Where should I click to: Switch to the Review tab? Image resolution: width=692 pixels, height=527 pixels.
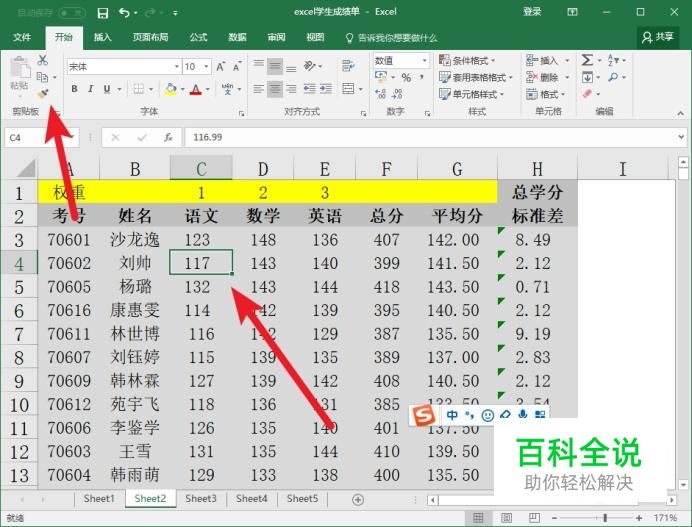pyautogui.click(x=276, y=37)
